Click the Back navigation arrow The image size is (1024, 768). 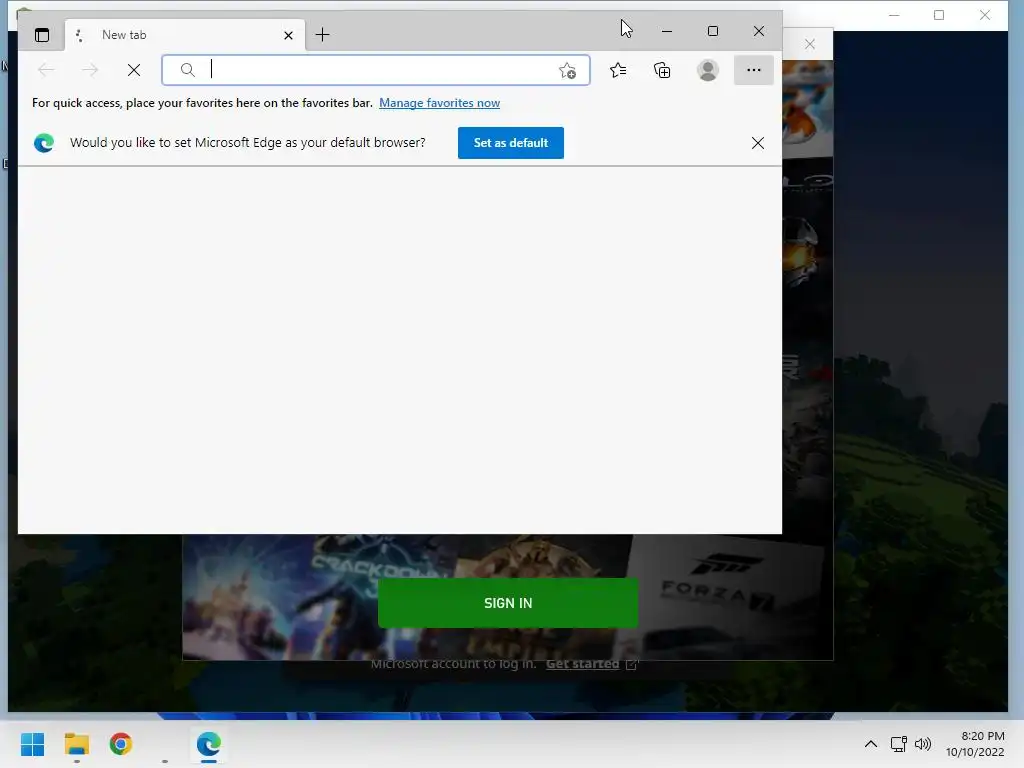pyautogui.click(x=46, y=70)
